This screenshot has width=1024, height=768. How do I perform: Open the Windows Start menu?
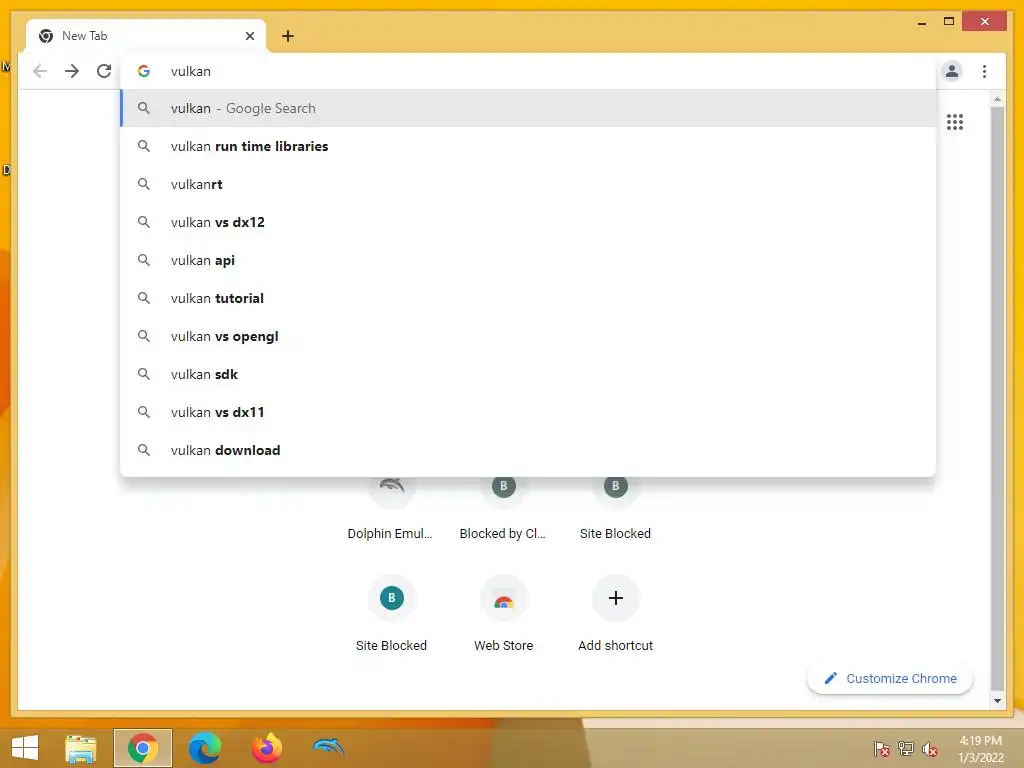point(25,748)
